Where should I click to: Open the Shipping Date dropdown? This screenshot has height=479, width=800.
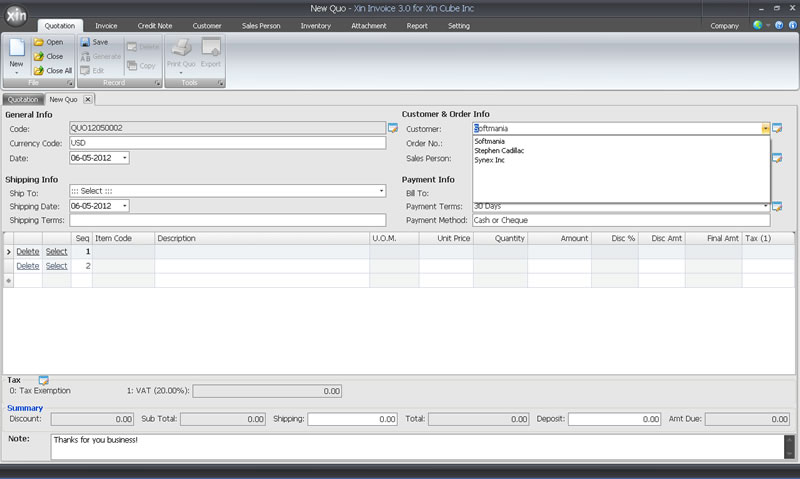(124, 206)
